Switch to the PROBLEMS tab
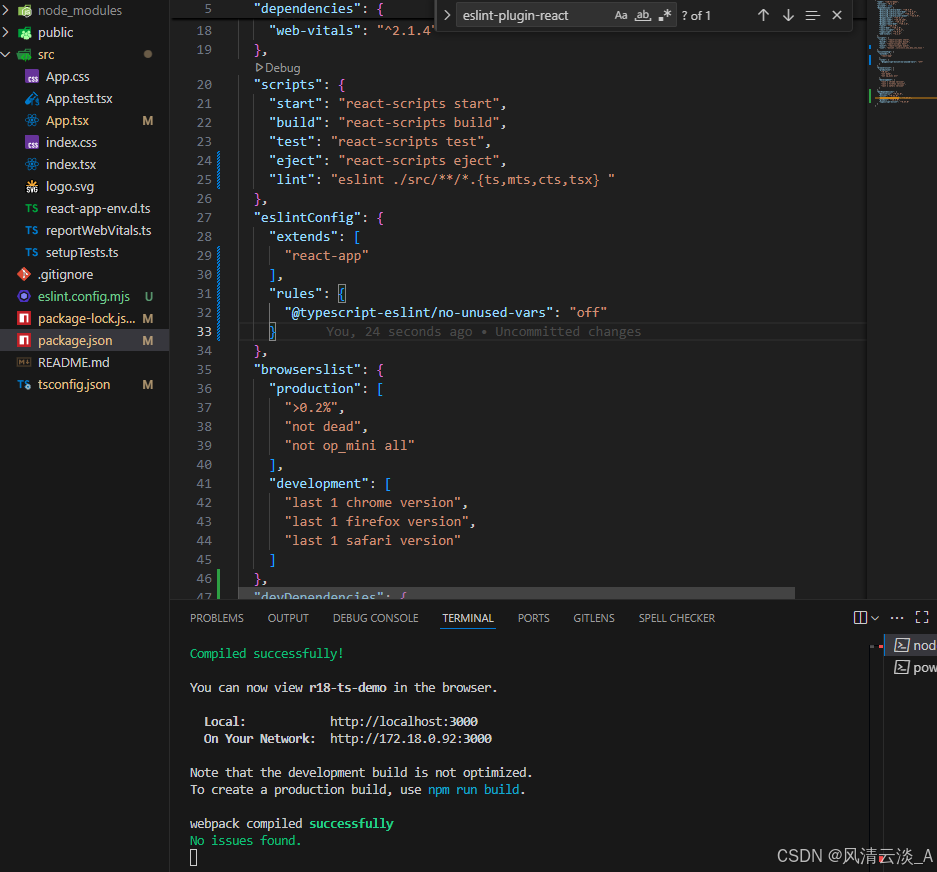The height and width of the screenshot is (872, 937). [217, 618]
